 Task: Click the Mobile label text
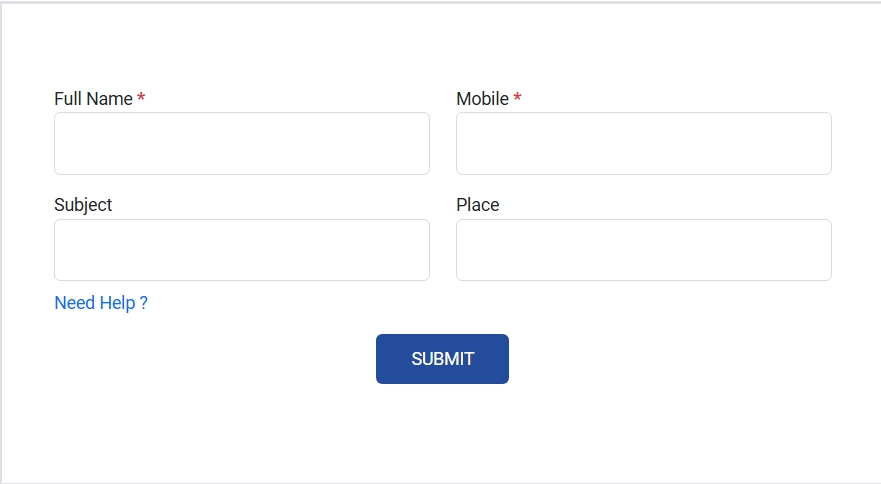[x=482, y=99]
